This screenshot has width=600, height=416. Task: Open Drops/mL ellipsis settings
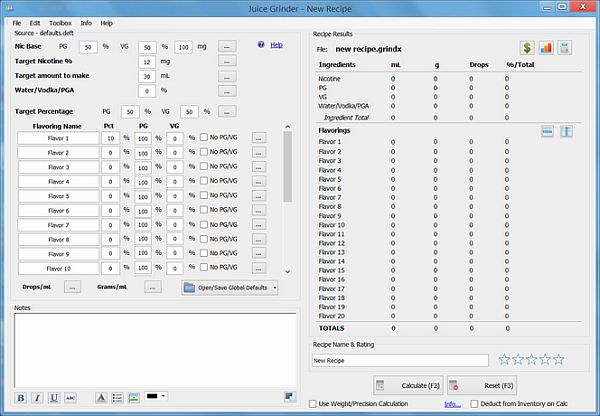(72, 287)
